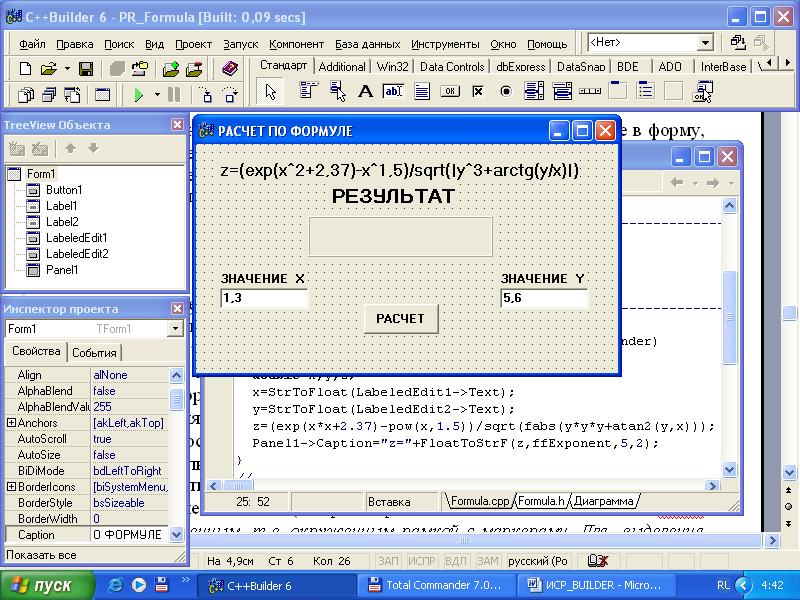800x600 pixels.
Task: Click the New item toolbar icon
Action: point(24,68)
